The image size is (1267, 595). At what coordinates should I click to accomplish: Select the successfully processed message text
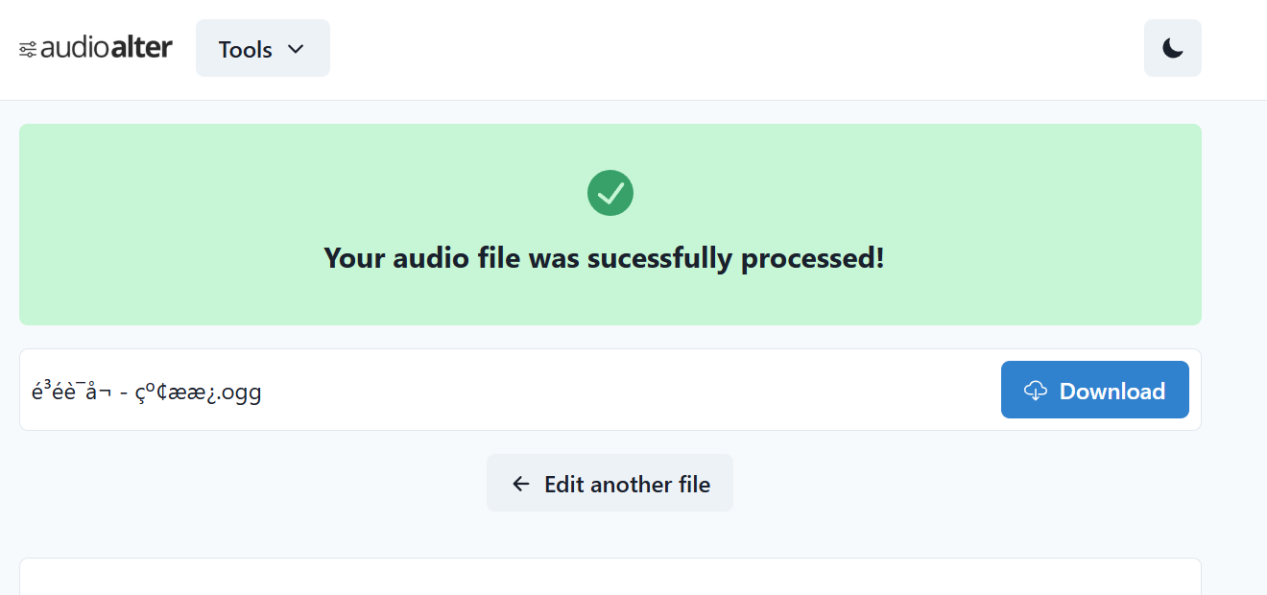click(x=604, y=258)
